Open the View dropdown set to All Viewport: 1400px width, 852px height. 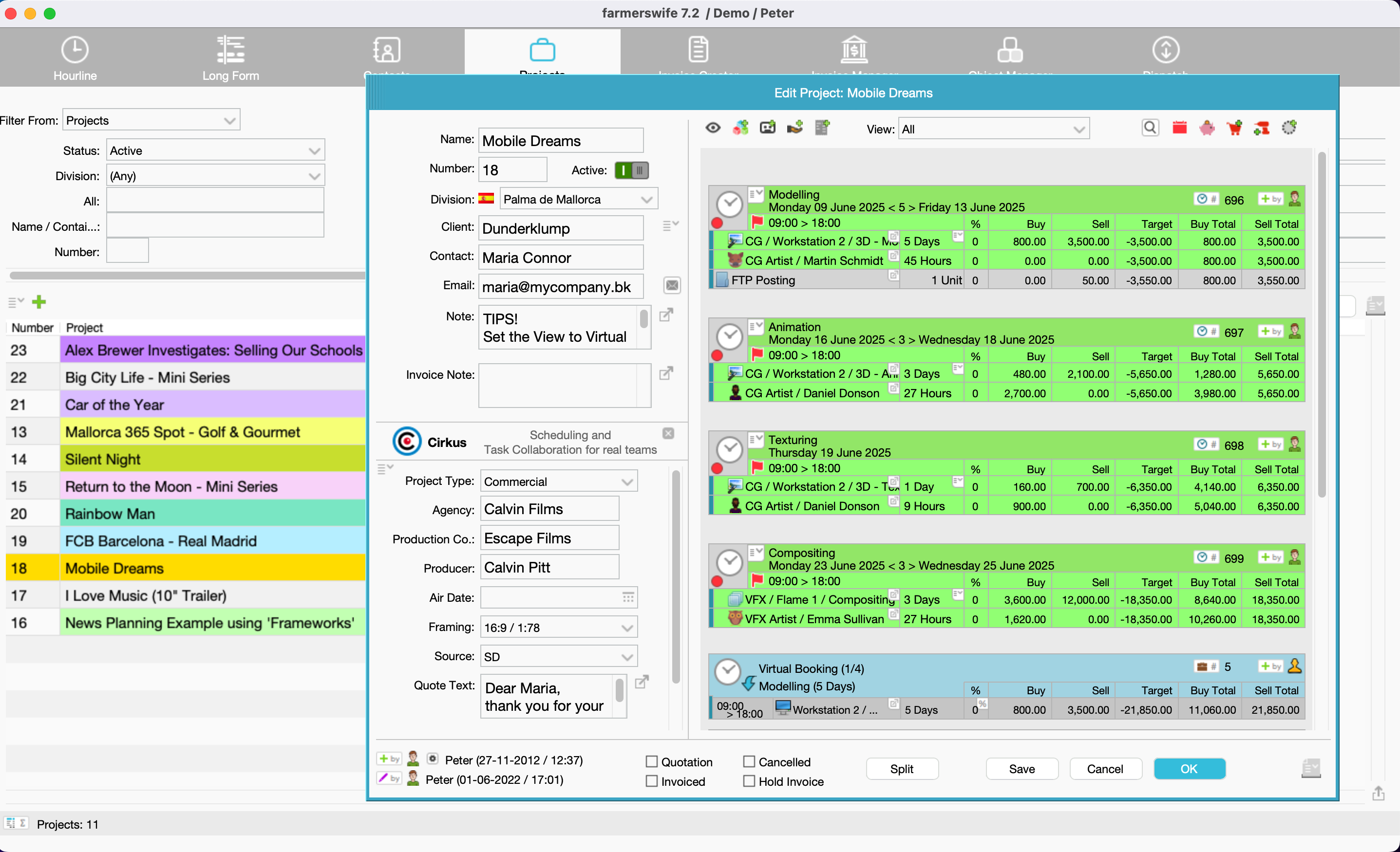(x=993, y=130)
